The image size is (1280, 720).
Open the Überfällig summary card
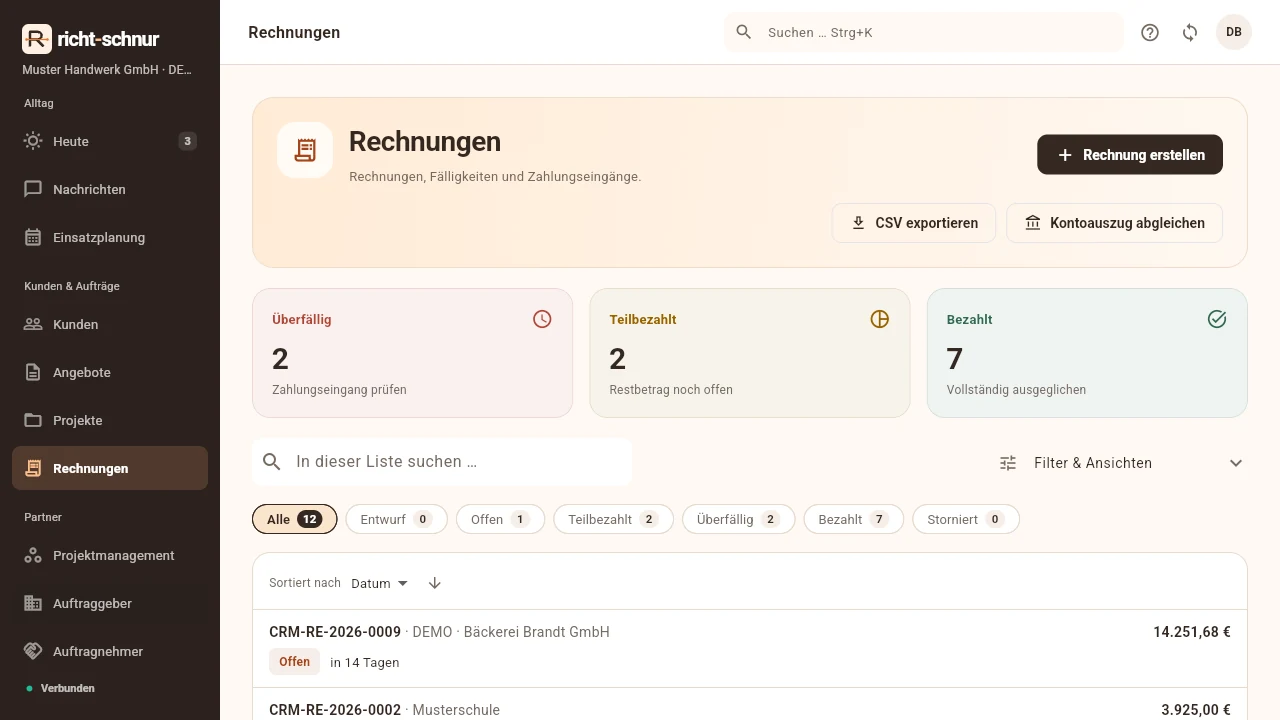(412, 353)
